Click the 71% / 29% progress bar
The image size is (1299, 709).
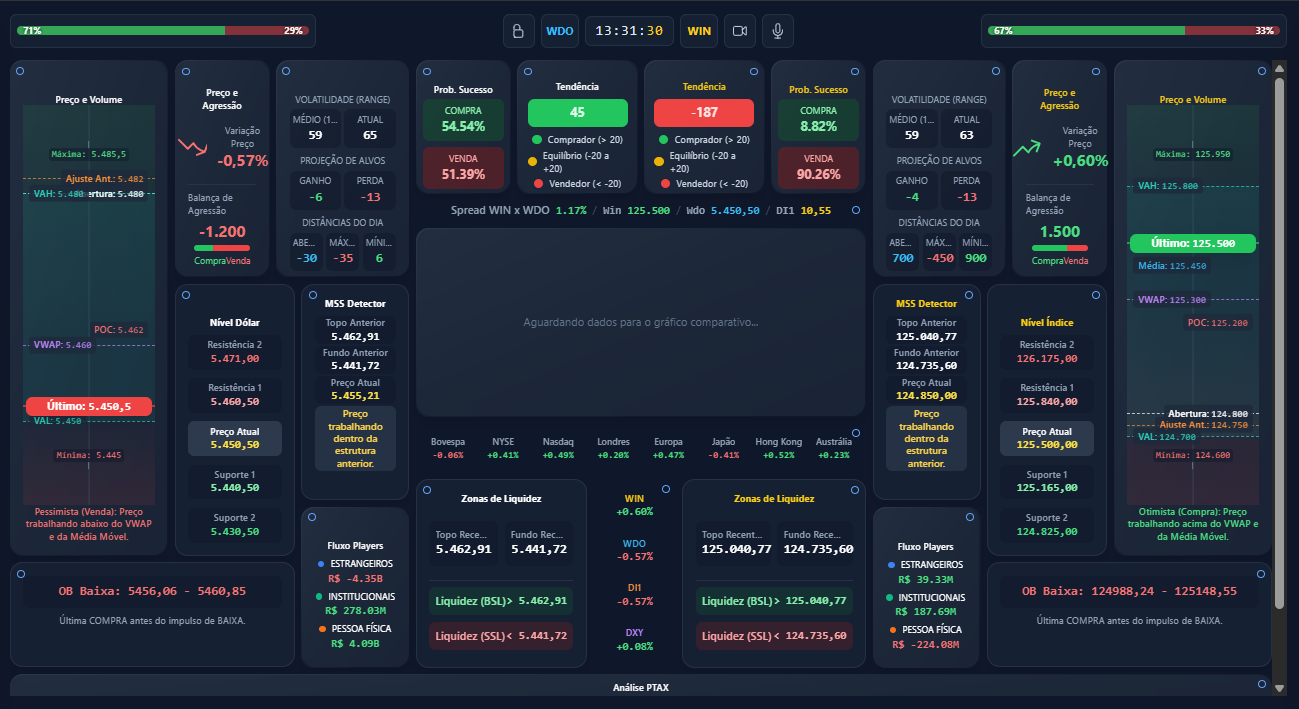[163, 31]
